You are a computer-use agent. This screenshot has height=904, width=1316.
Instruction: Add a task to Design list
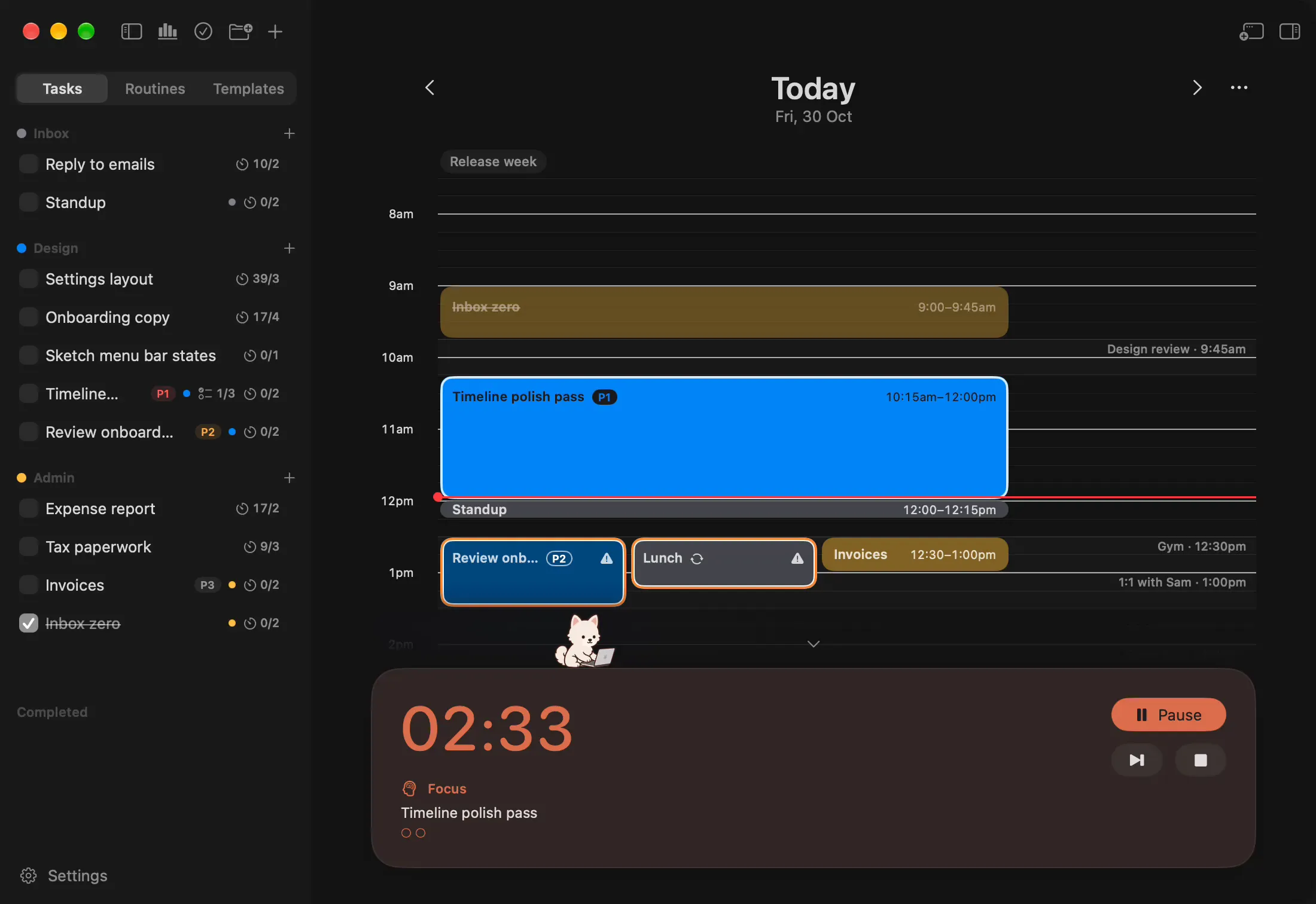click(x=290, y=248)
